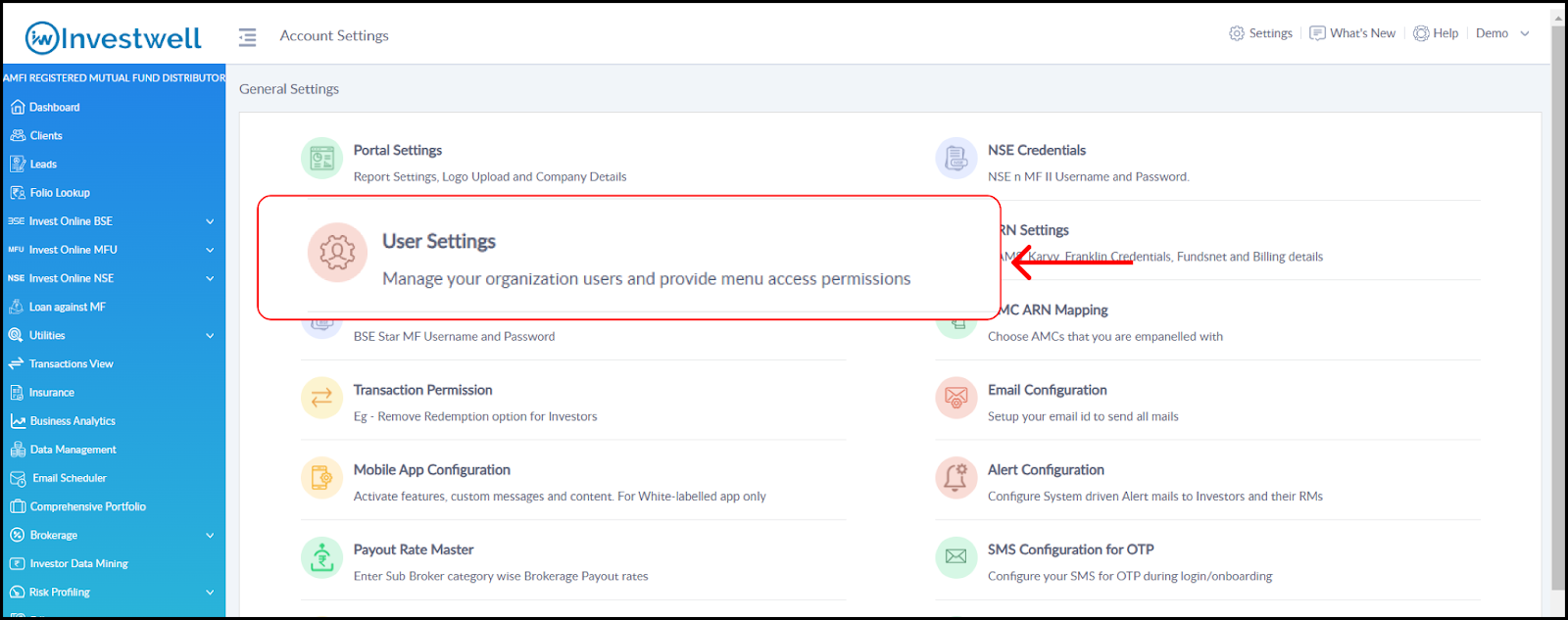The height and width of the screenshot is (620, 1568).
Task: Click the Help lifebuoy icon
Action: click(1421, 33)
